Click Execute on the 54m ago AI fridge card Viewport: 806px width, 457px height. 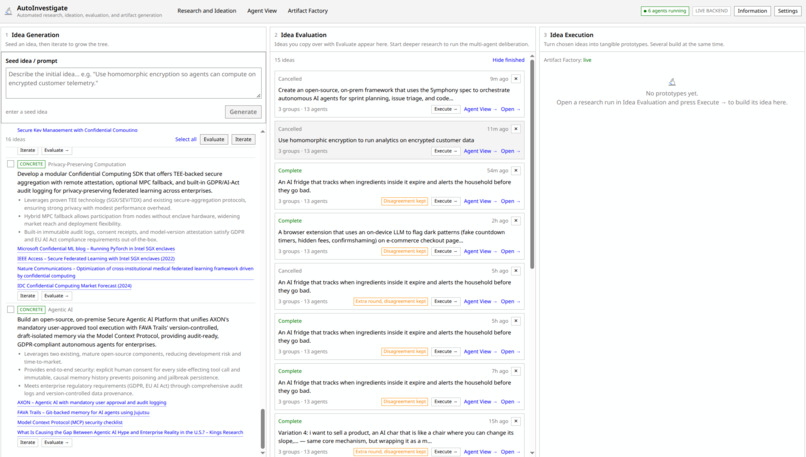click(x=445, y=202)
